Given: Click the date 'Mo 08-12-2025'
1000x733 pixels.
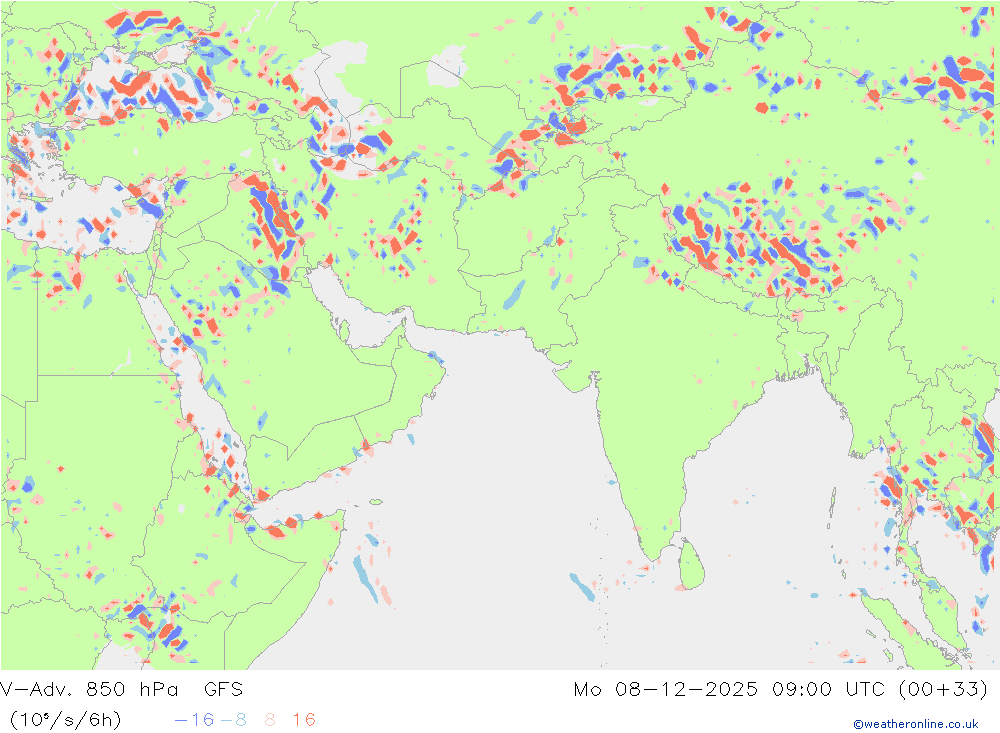Looking at the screenshot, I should [x=665, y=689].
